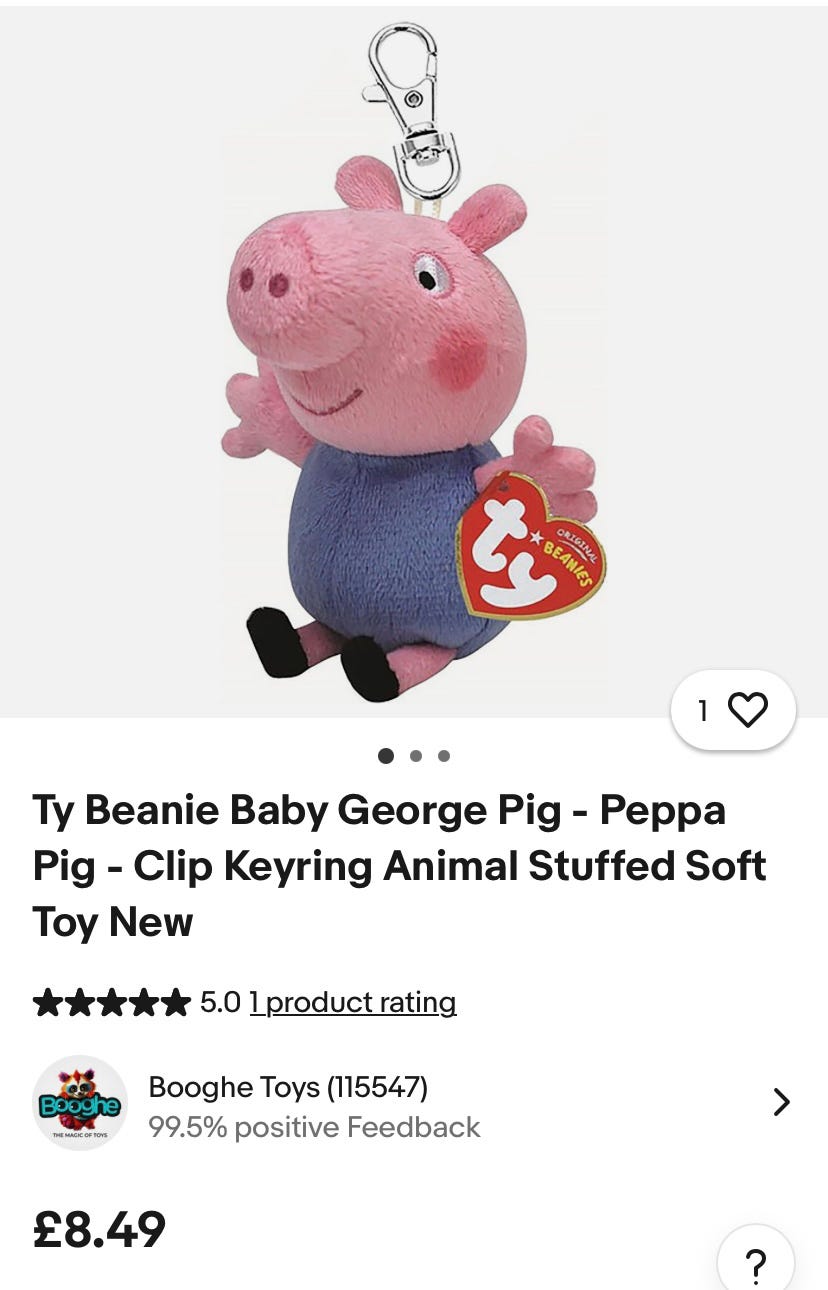The height and width of the screenshot is (1290, 828).
Task: Open the Booghe Toys (115547) seller name
Action: (288, 1086)
